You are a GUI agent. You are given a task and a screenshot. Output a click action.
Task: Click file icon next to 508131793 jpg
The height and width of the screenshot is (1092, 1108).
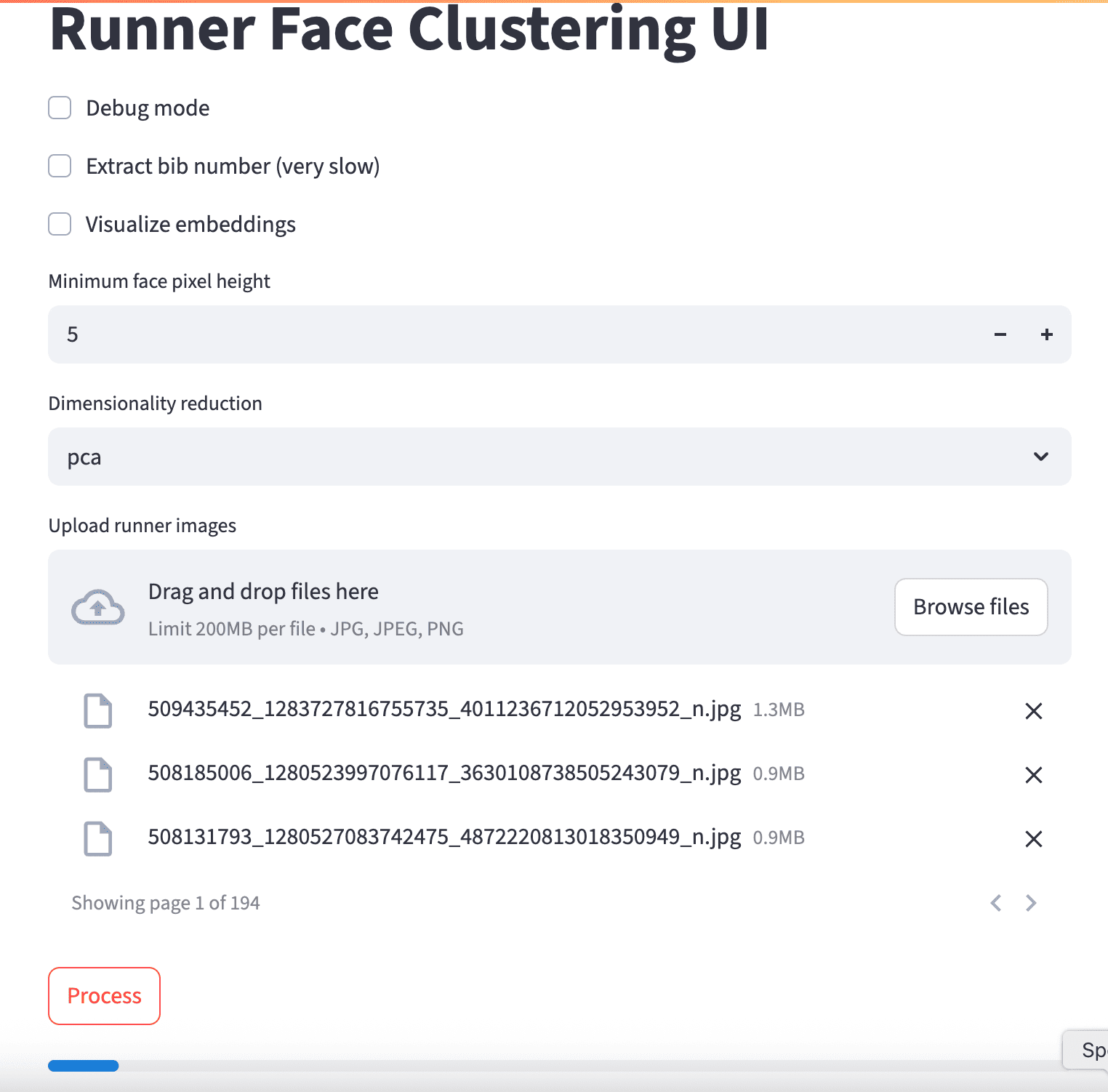98,838
